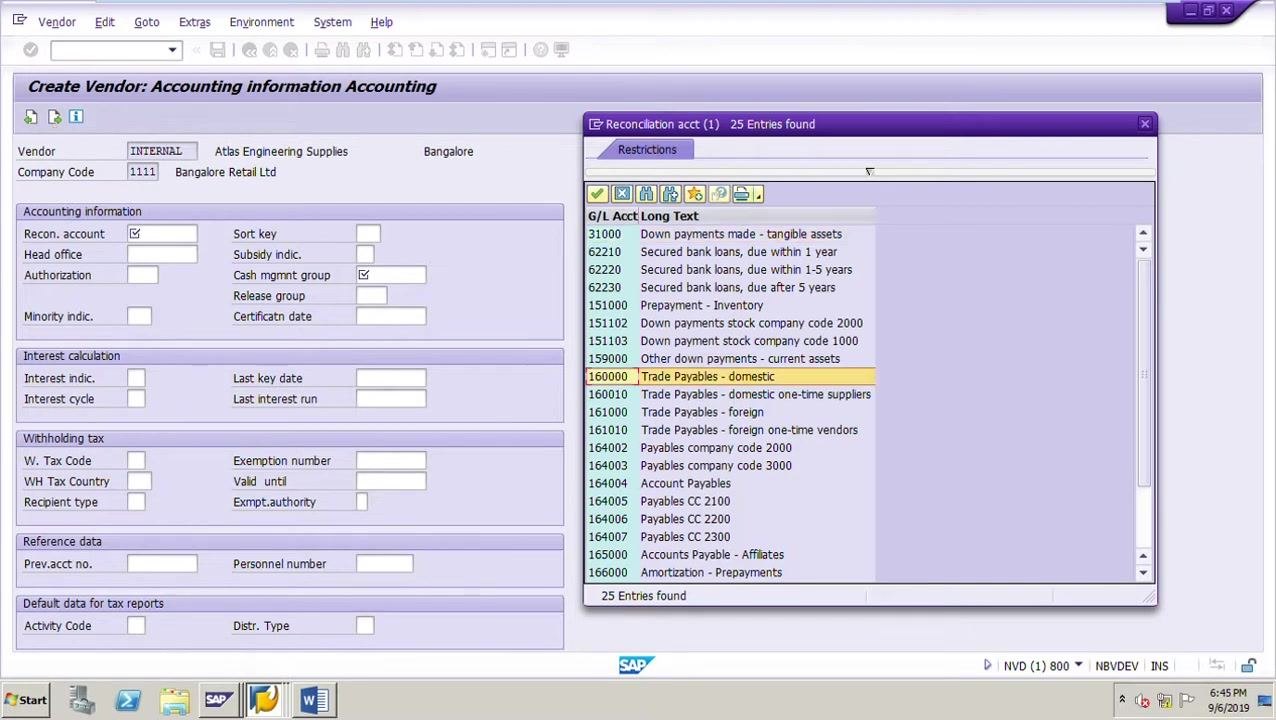Select row 164004 Account Payables
1276x720 pixels.
[730, 483]
